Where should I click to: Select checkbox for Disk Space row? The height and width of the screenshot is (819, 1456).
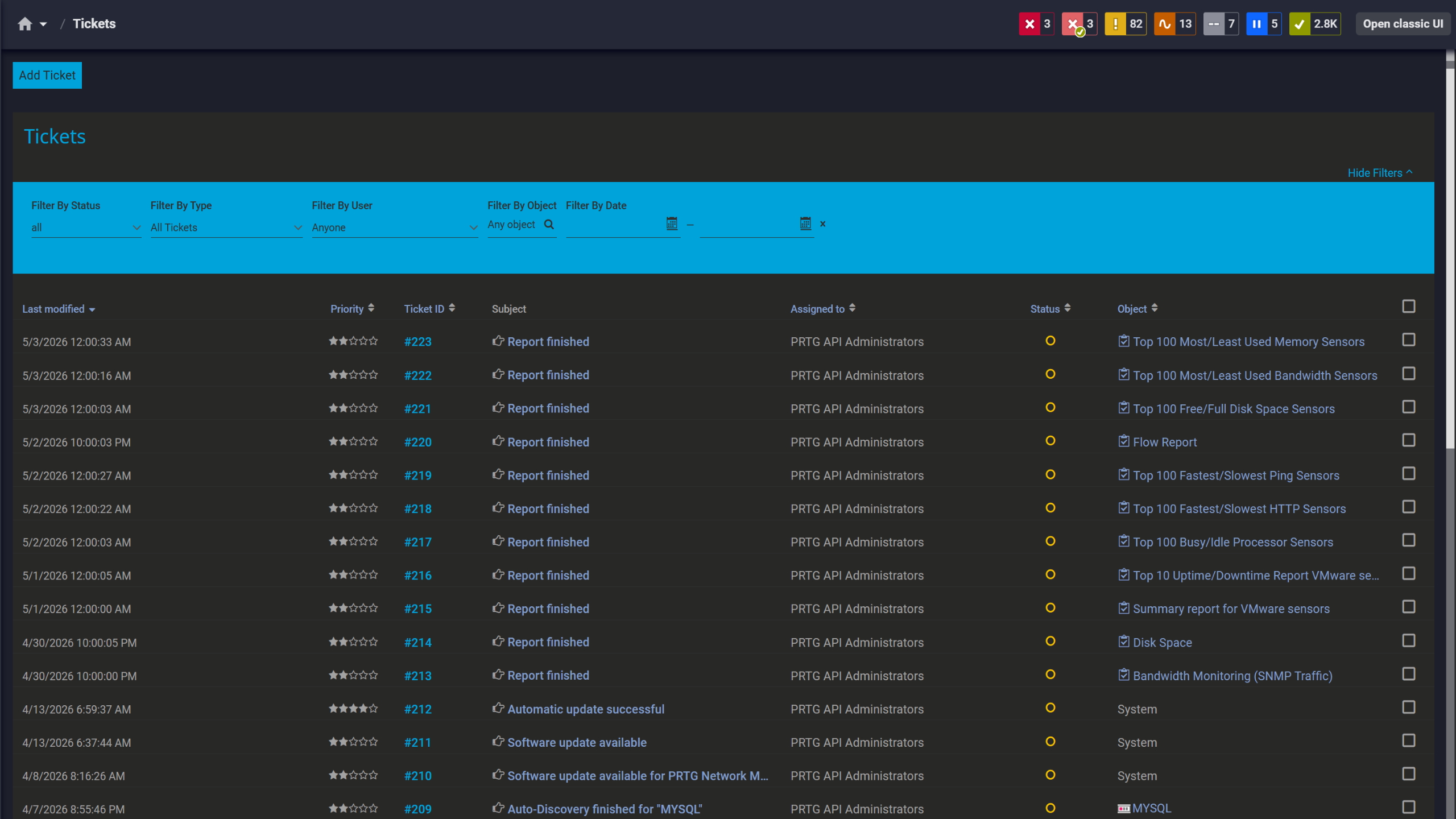[x=1408, y=641]
